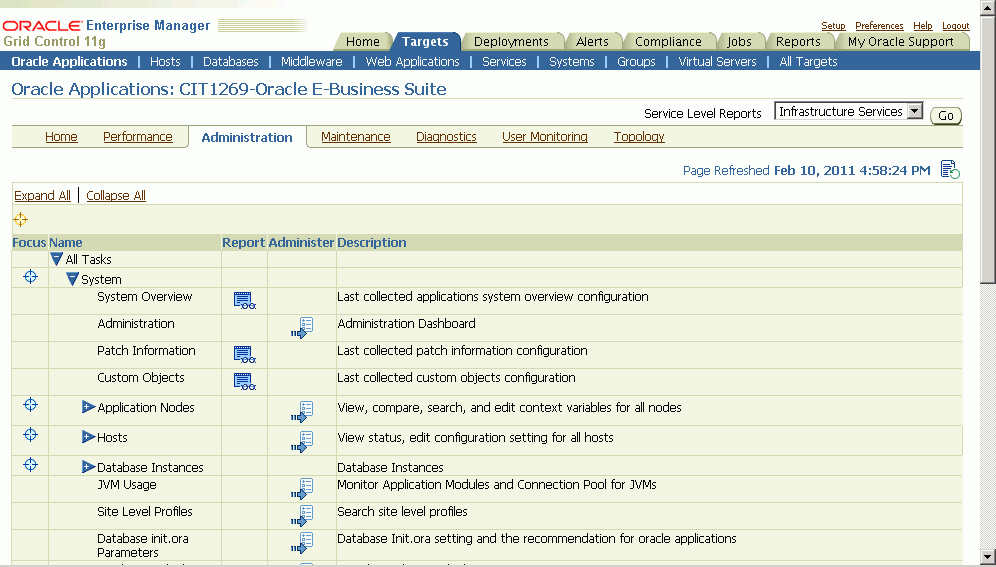Open the Preferences link

(879, 26)
